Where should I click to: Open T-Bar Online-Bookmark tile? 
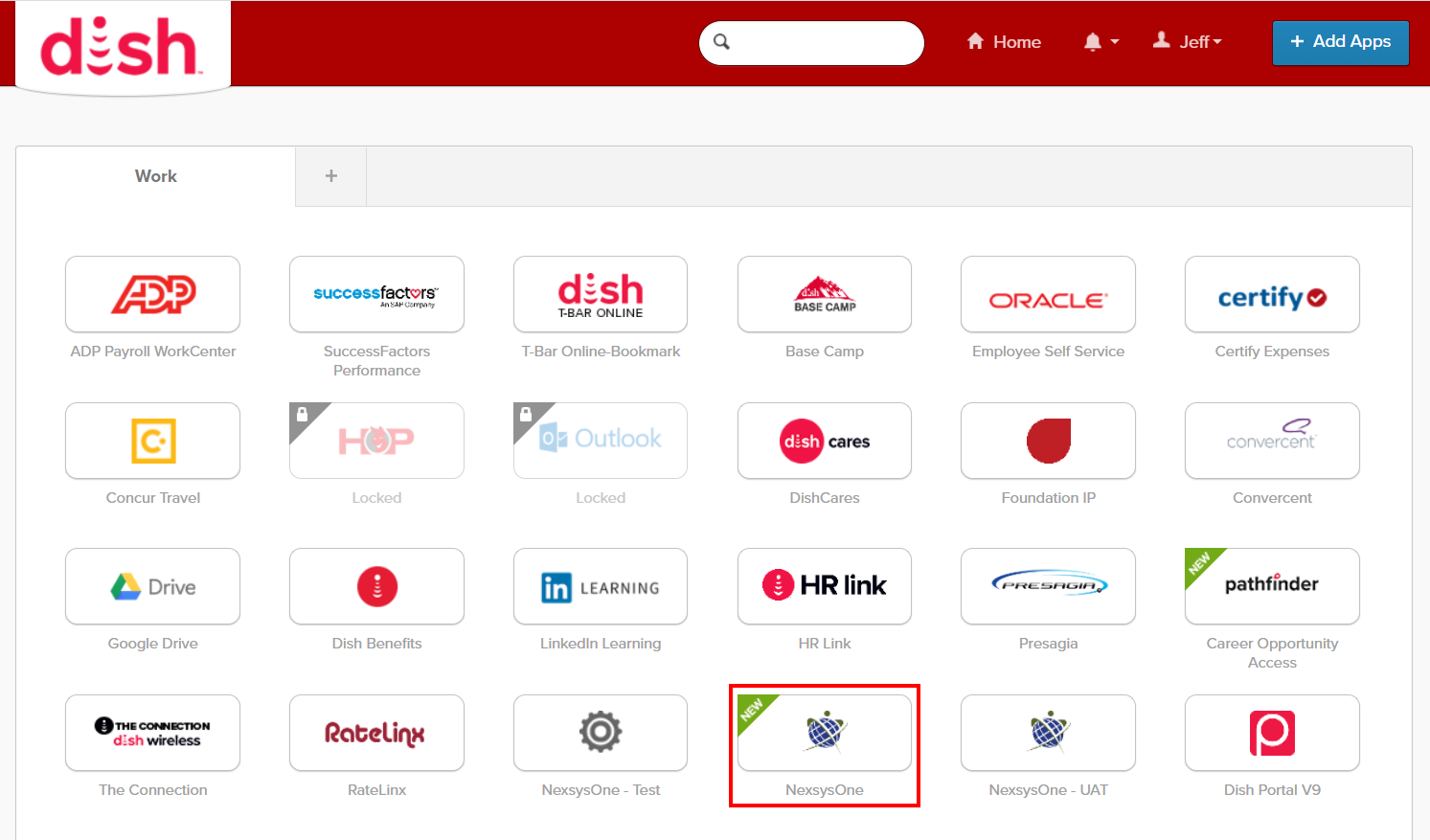point(601,294)
